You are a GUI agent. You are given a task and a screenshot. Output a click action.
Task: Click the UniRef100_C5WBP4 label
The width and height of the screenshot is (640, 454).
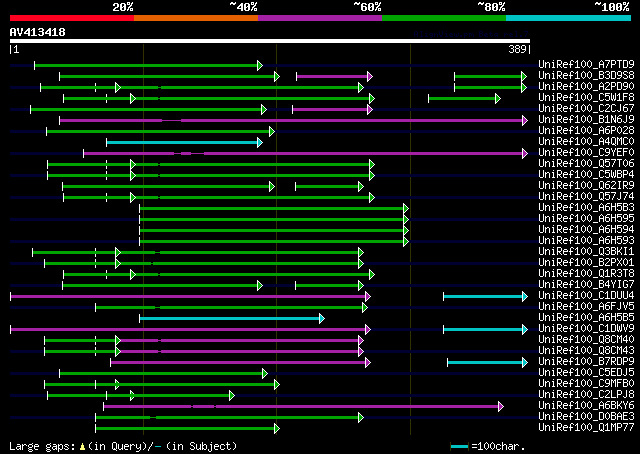(586, 174)
